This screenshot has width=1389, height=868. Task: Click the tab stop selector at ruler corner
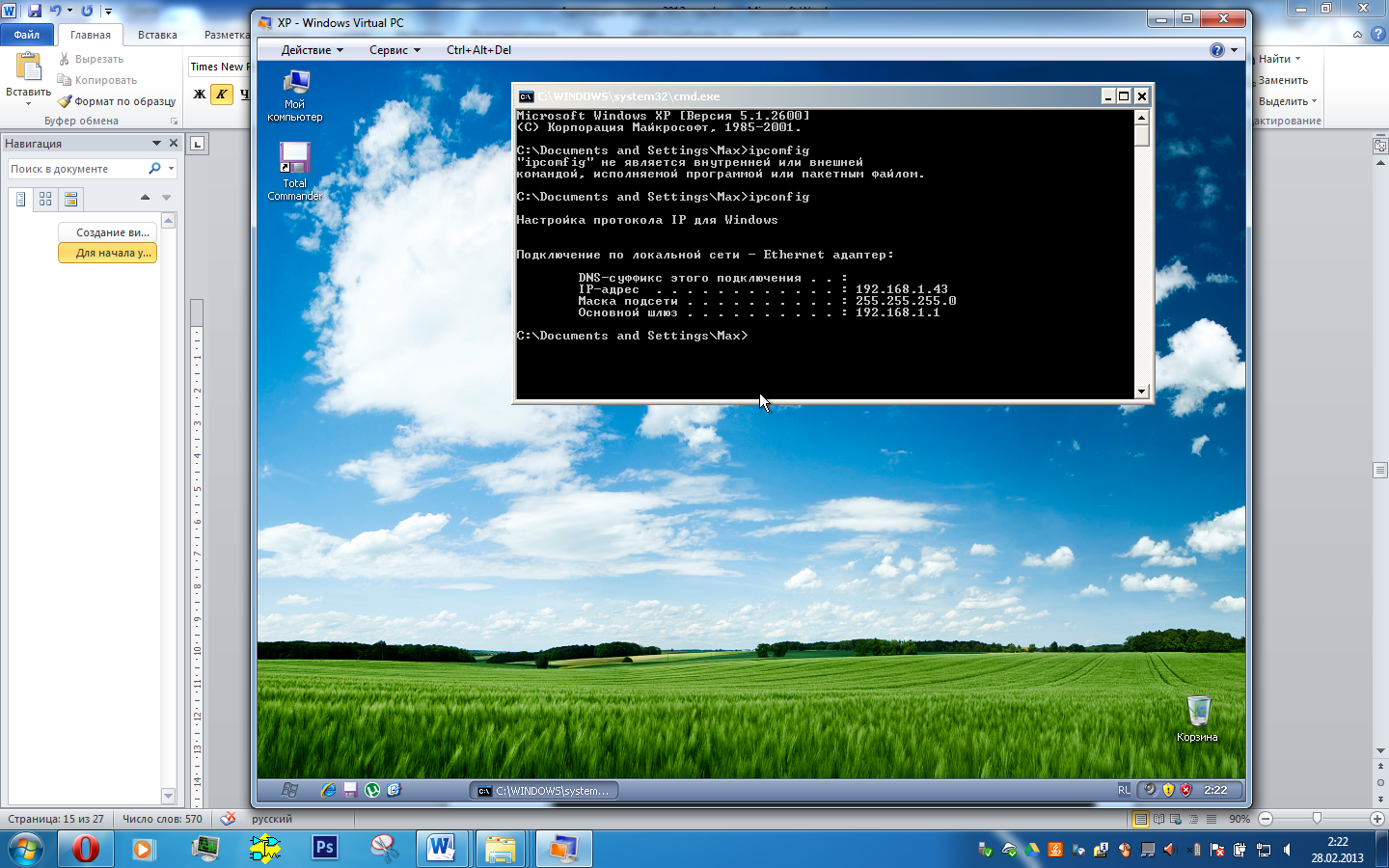pos(197,144)
